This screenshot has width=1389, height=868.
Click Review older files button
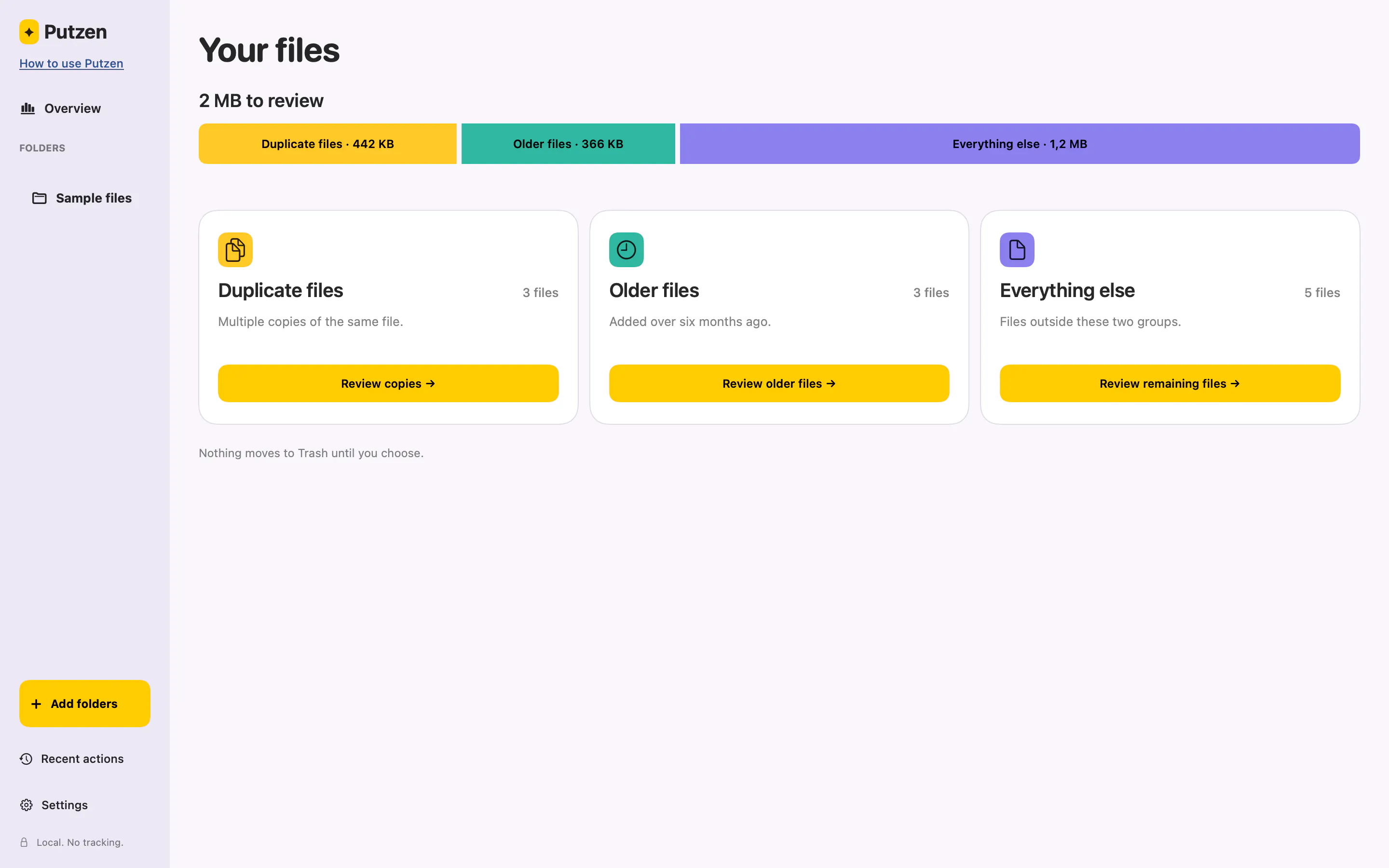click(x=779, y=383)
